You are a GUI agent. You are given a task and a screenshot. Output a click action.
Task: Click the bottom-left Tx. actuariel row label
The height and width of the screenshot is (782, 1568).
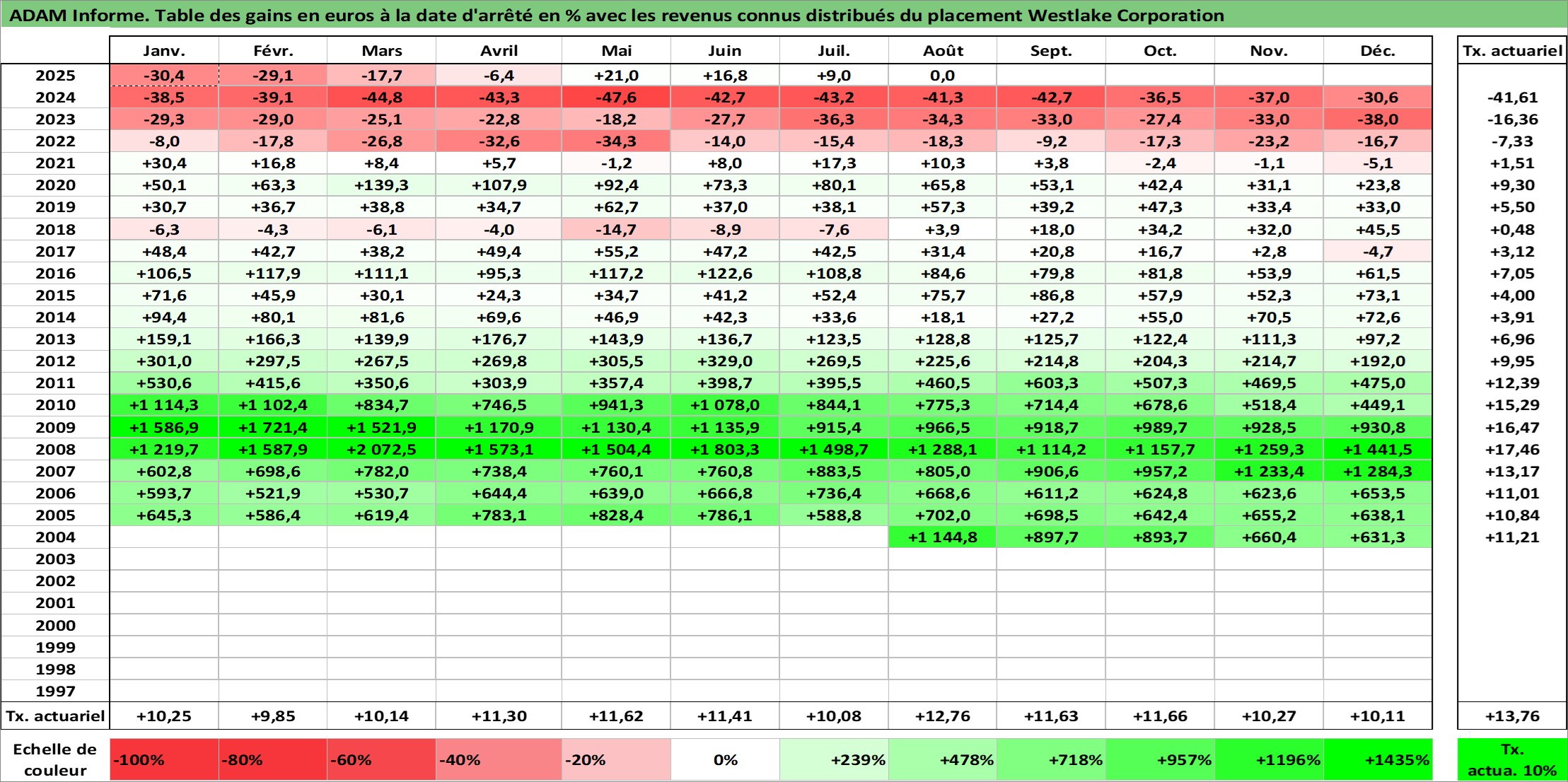pos(55,716)
